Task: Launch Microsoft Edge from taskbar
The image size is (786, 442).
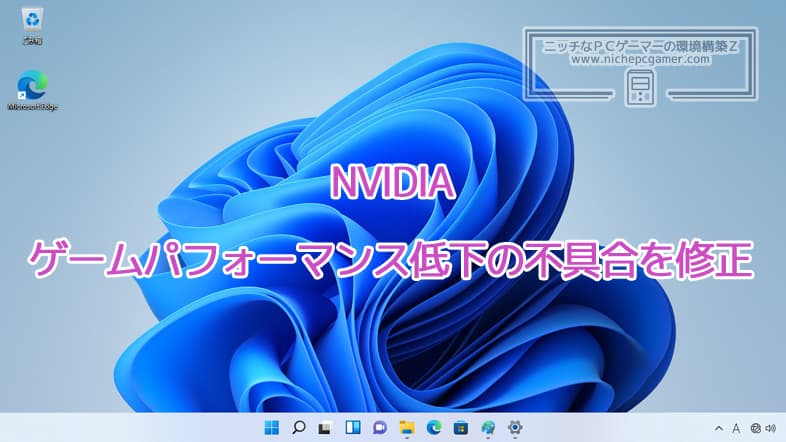Action: (x=434, y=427)
